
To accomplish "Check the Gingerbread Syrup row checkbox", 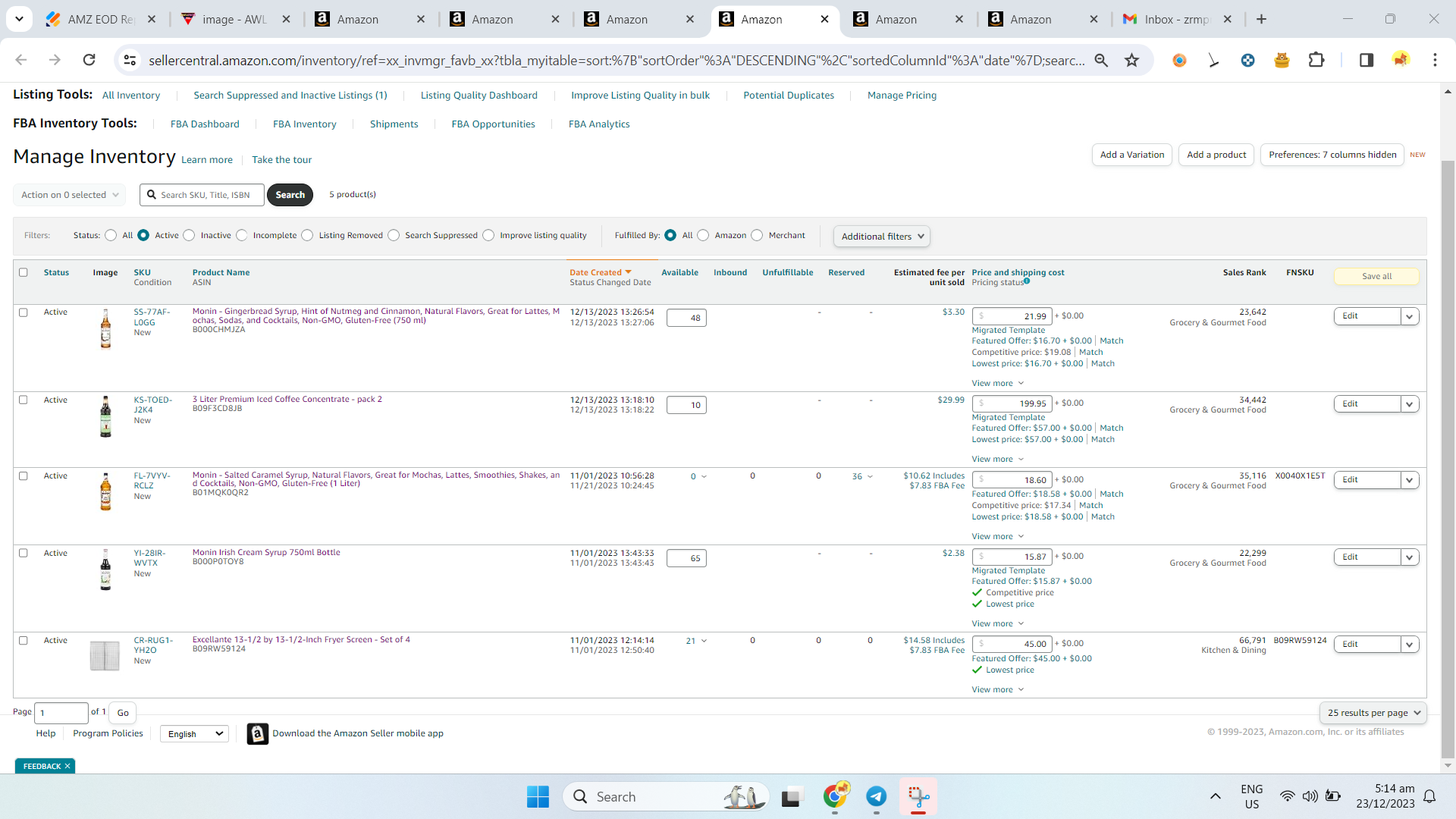I will [24, 312].
